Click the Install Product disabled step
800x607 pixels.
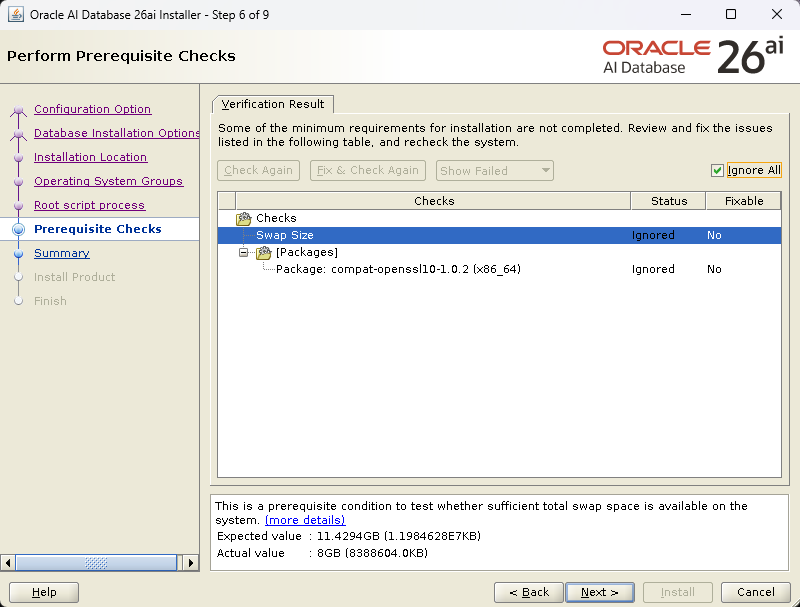[74, 277]
